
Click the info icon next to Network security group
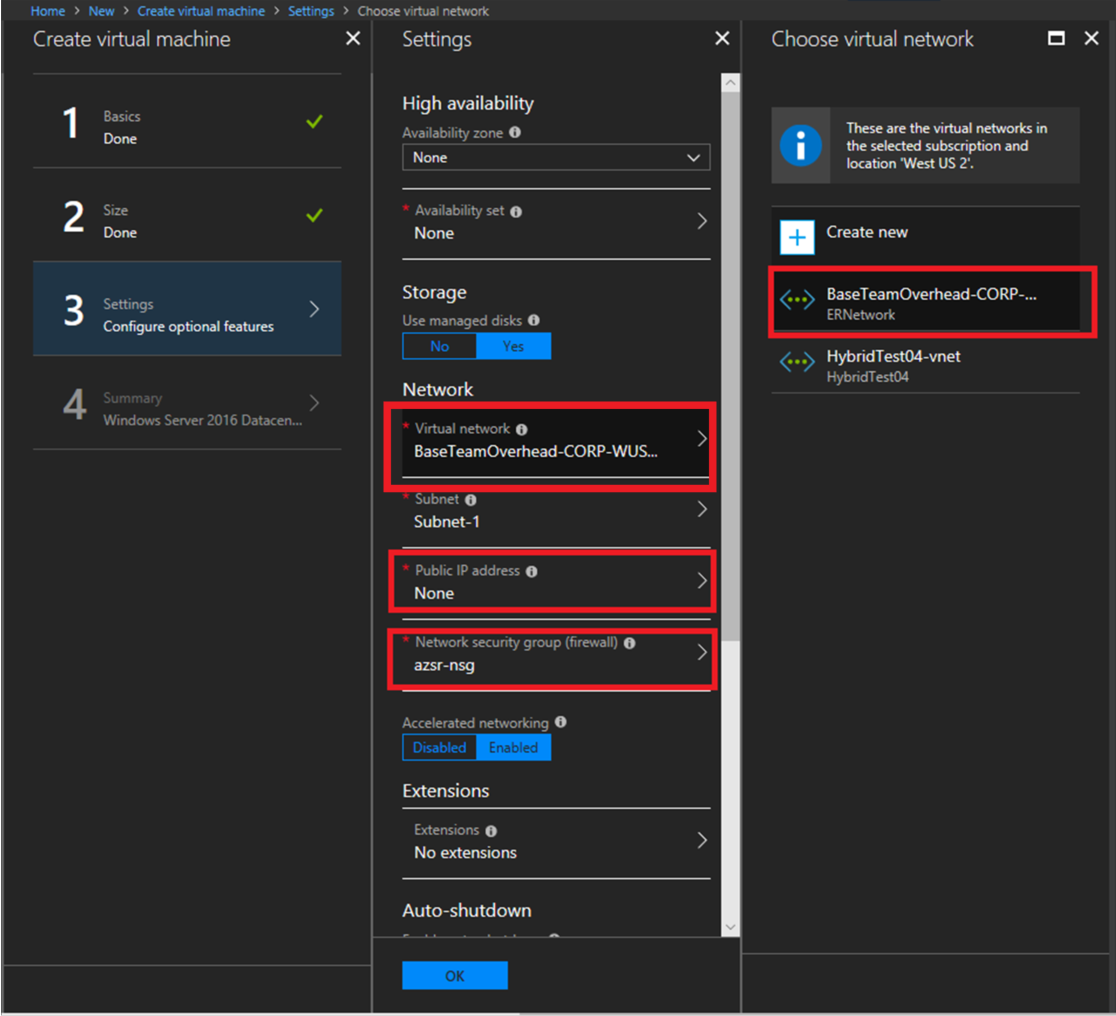point(629,643)
